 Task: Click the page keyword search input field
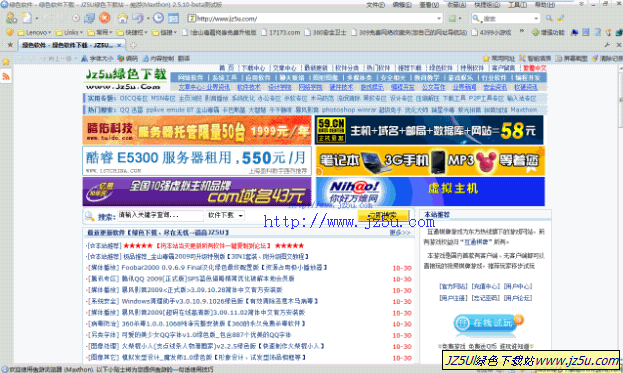[161, 215]
